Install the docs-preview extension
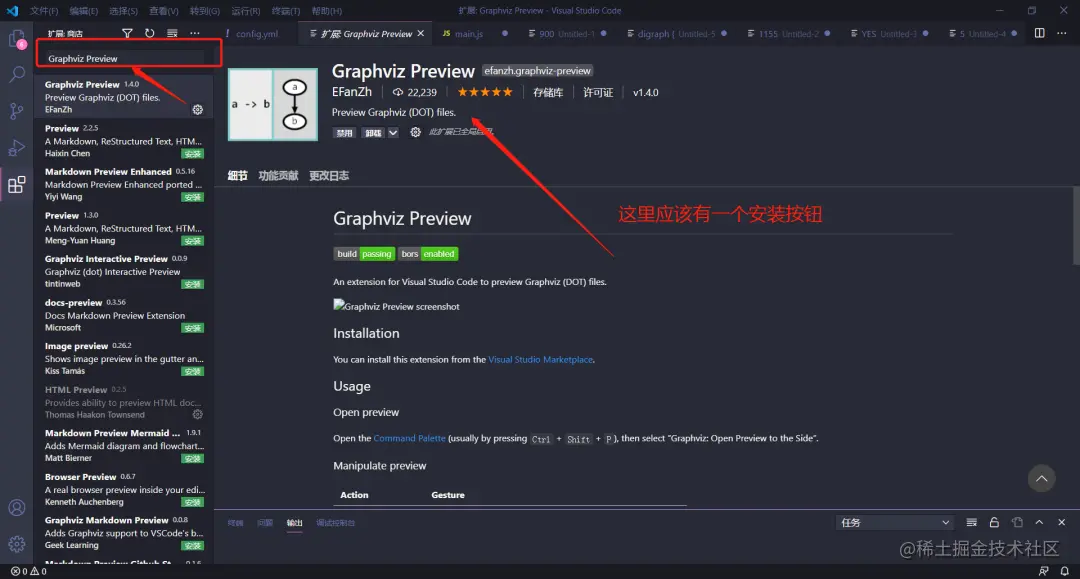The width and height of the screenshot is (1080, 579). tap(192, 328)
